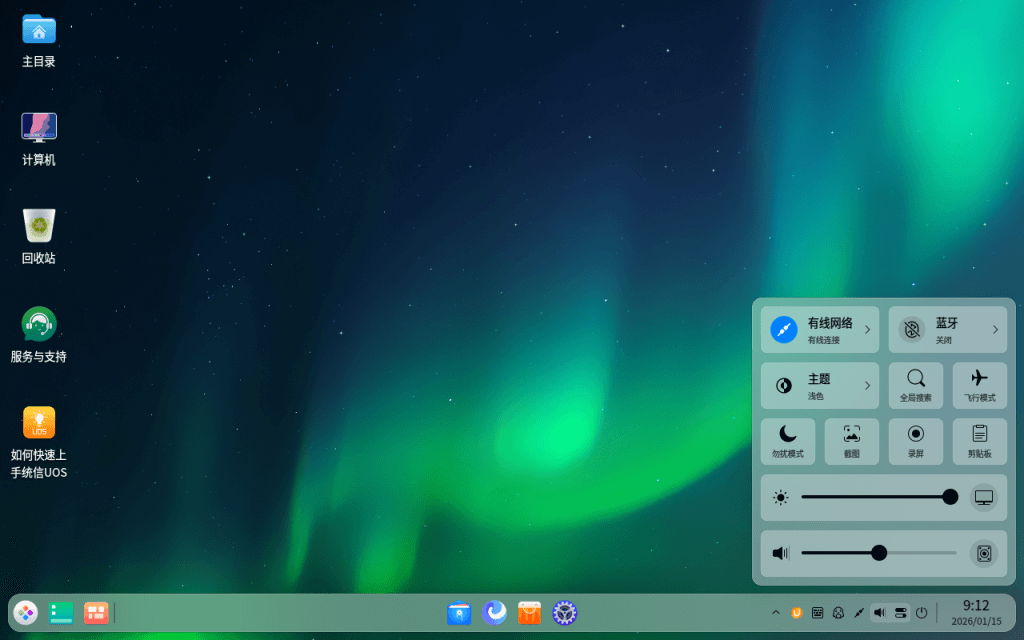This screenshot has height=640, width=1024.
Task: Click the volume speaker tray icon
Action: 880,613
